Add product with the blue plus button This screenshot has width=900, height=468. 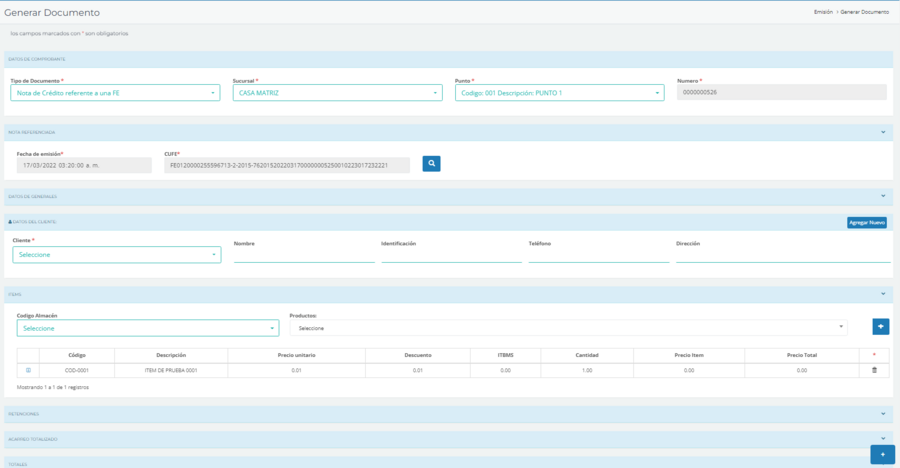pos(880,326)
